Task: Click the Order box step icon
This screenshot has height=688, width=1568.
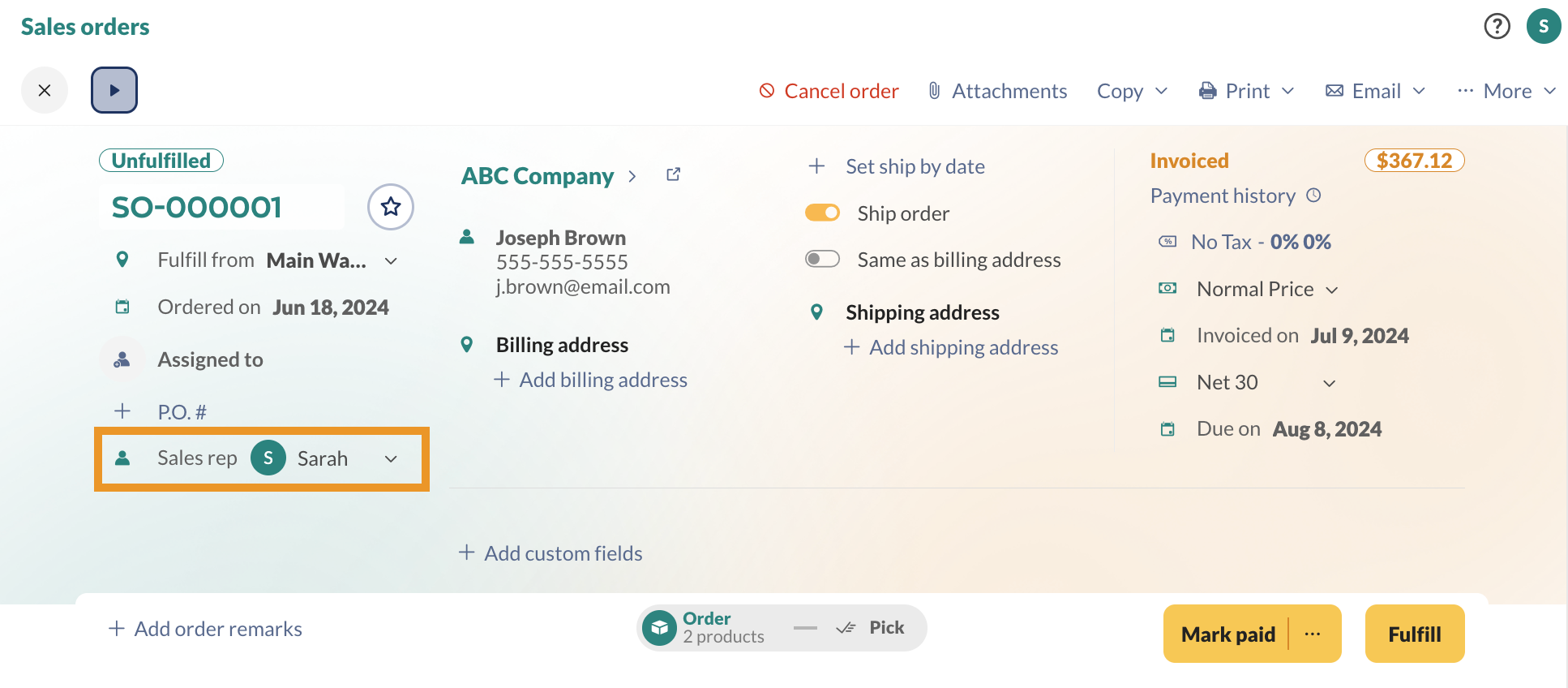Action: (660, 628)
